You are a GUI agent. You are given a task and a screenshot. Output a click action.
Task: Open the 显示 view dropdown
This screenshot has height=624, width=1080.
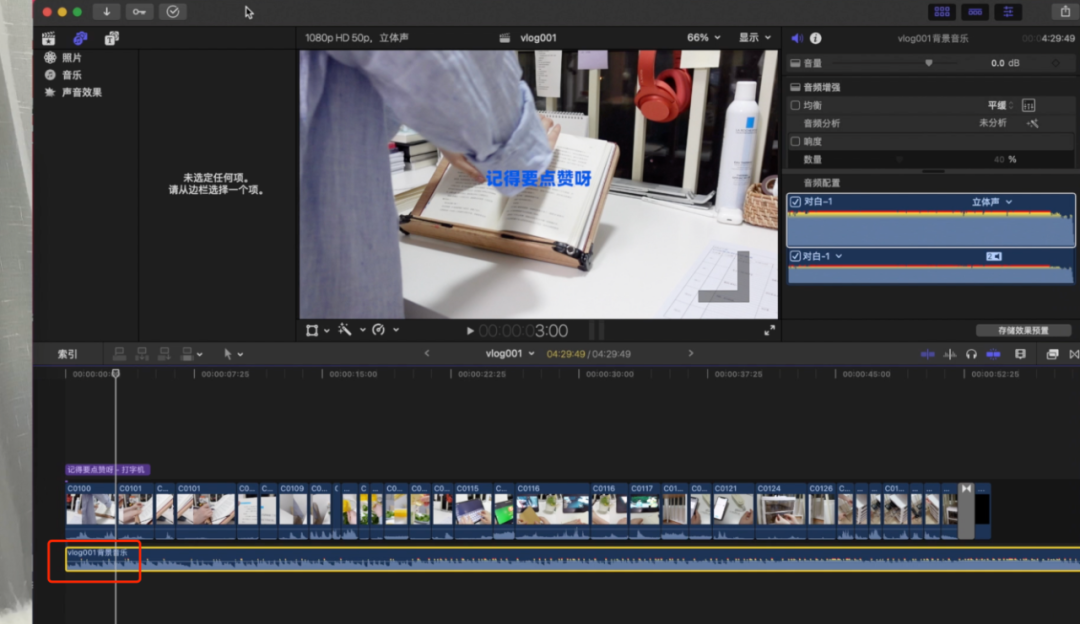click(755, 38)
